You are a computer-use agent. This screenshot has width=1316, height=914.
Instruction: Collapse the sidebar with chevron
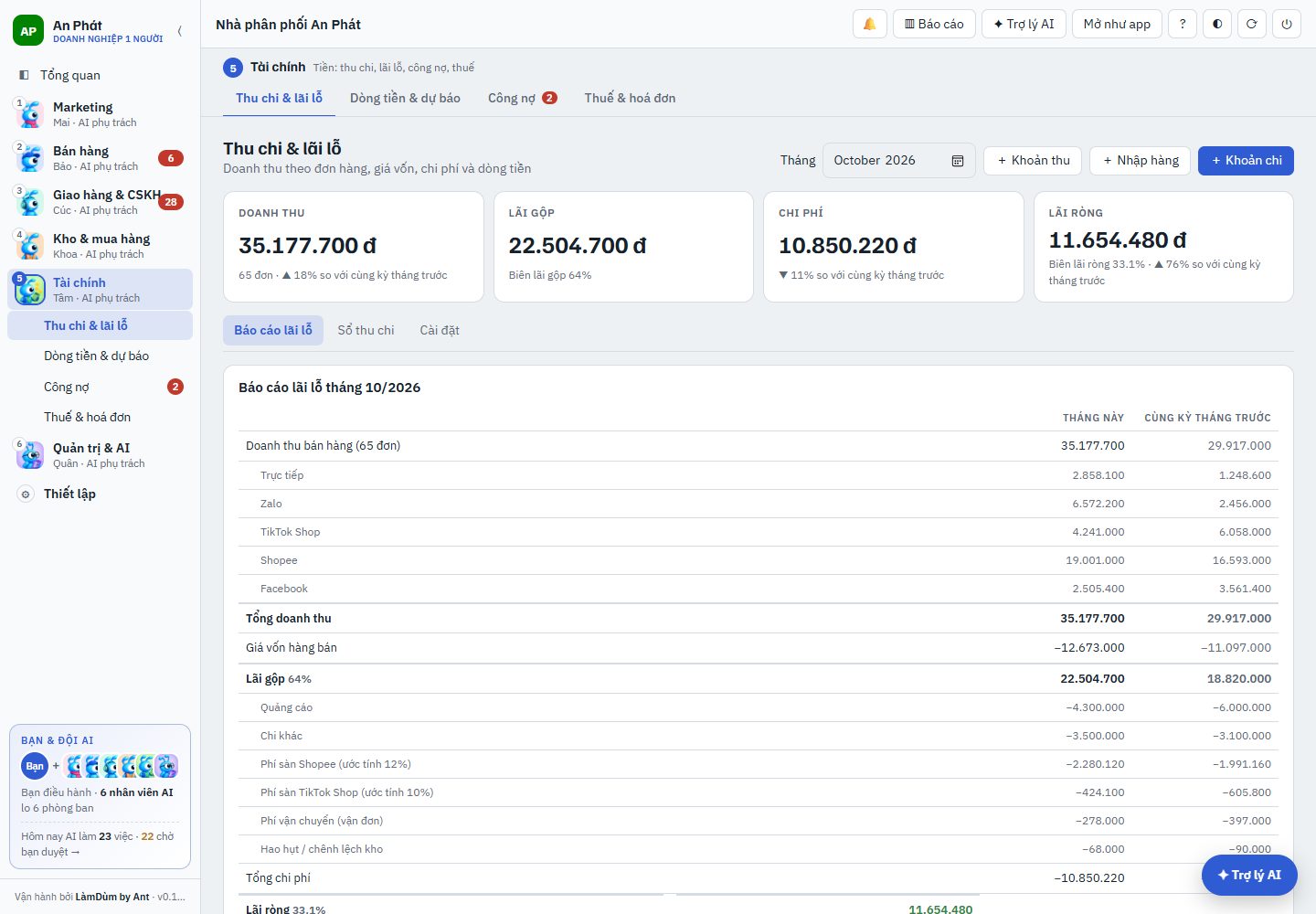point(179,31)
